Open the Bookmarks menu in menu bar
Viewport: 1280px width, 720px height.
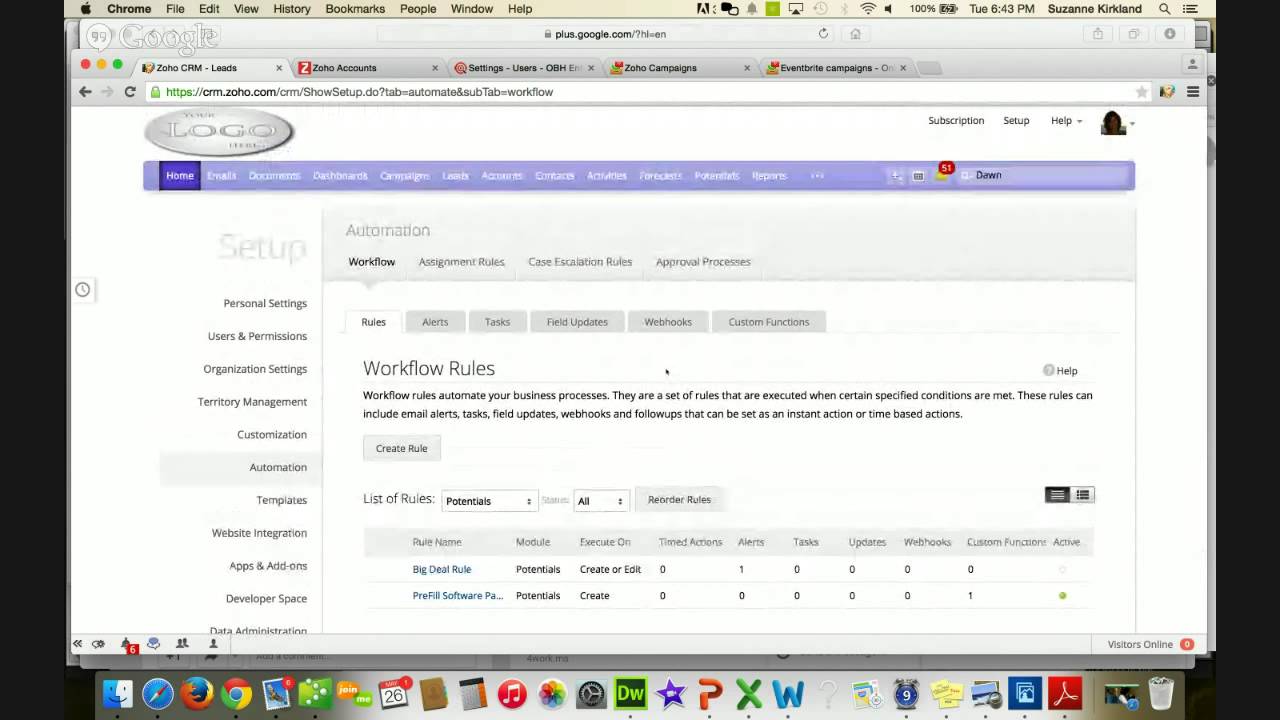tap(355, 9)
